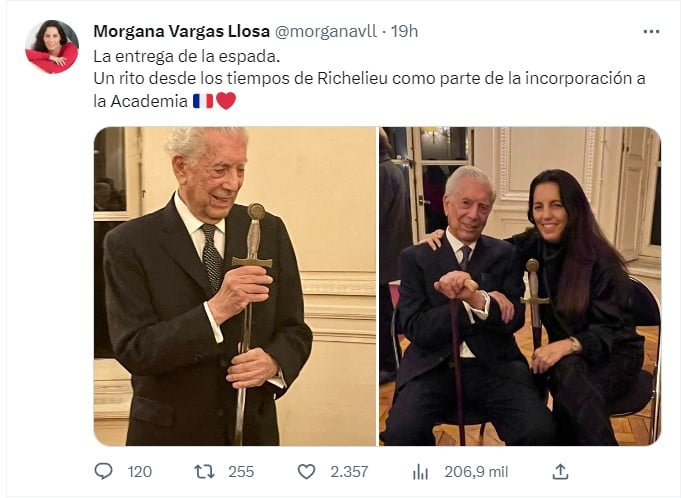Click the round profile avatar picture

[51, 46]
